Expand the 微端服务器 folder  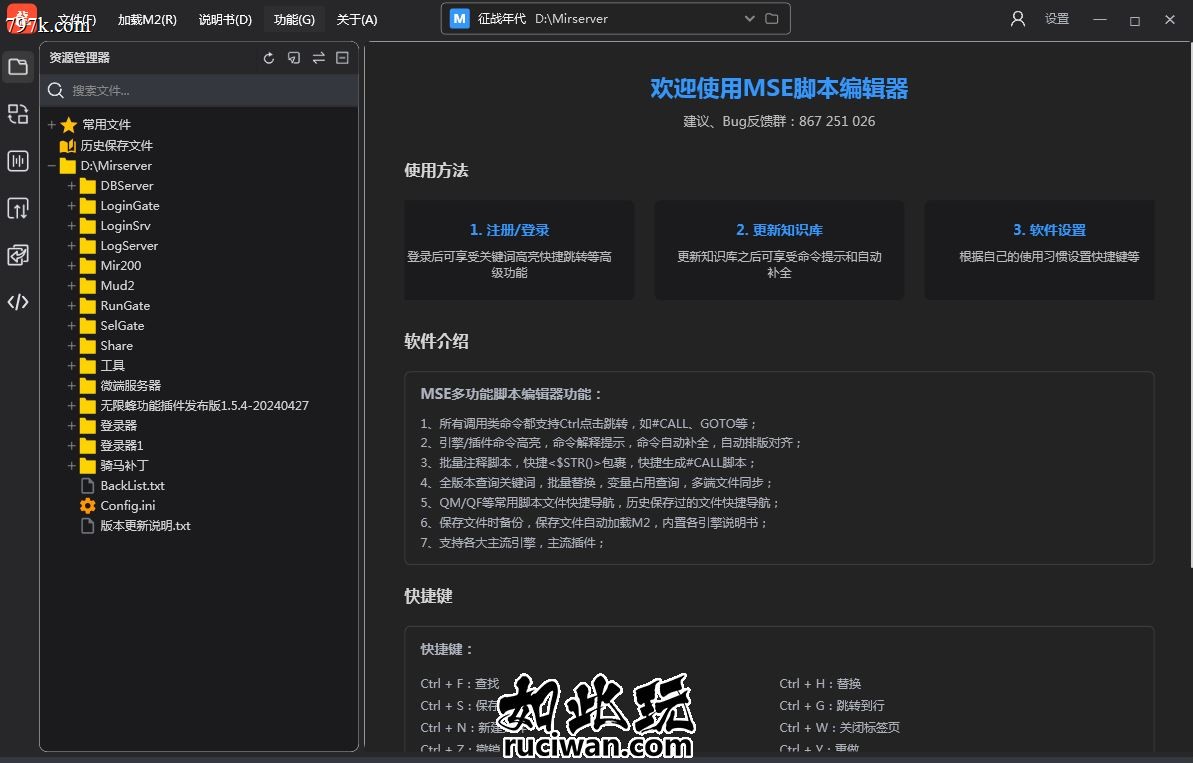(x=72, y=386)
